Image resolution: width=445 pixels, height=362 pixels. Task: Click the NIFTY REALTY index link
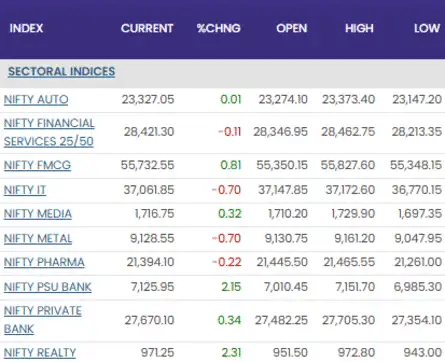(40, 353)
